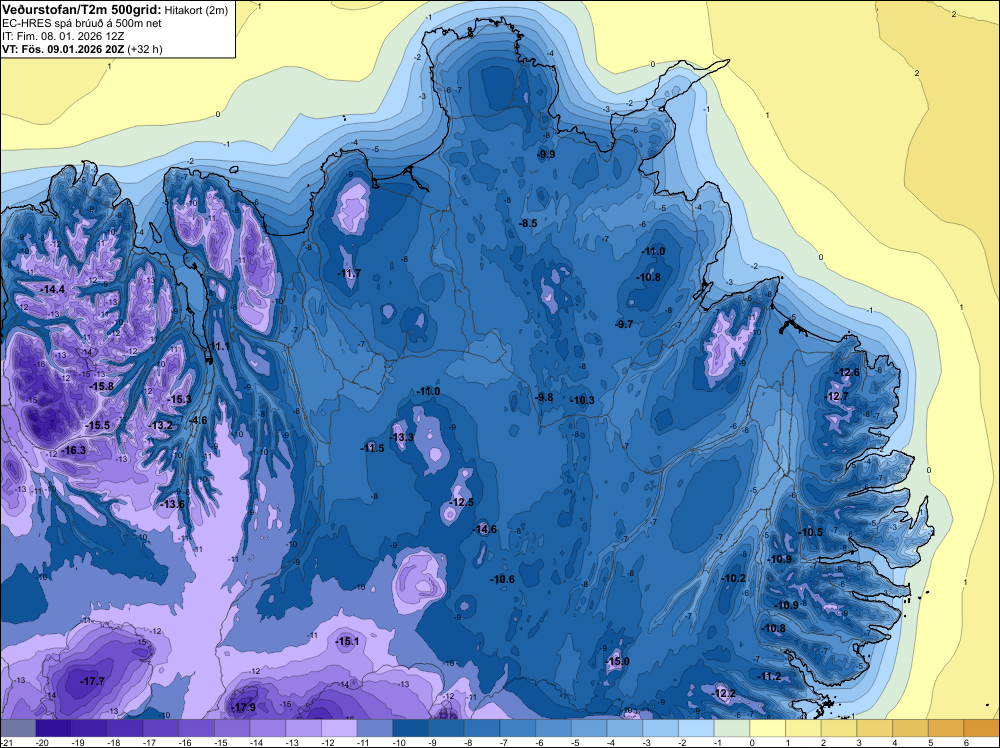Select the -9.8 temperature value
The width and height of the screenshot is (1000, 748).
[x=544, y=397]
